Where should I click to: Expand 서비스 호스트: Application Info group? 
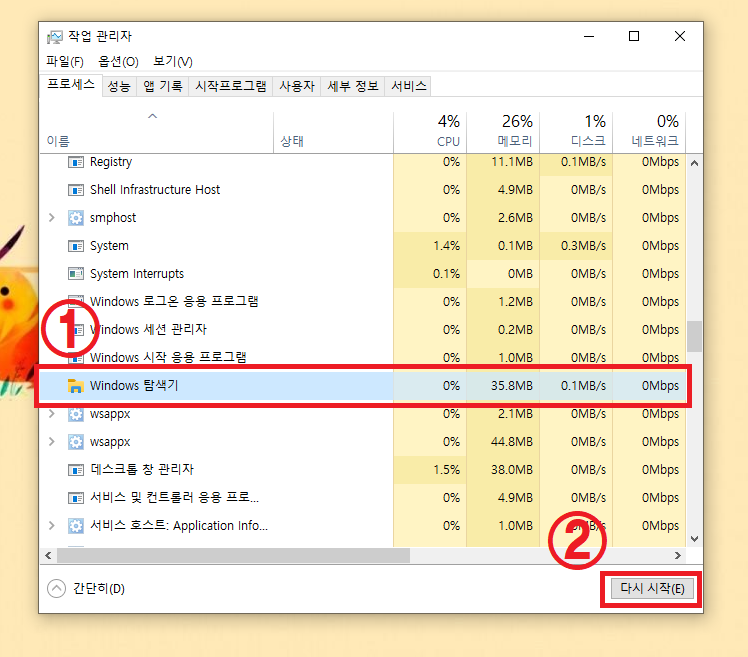52,526
